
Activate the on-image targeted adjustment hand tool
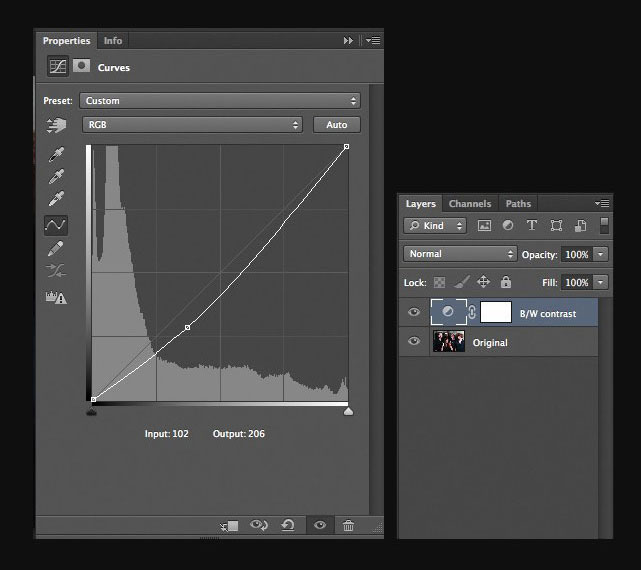click(x=56, y=125)
